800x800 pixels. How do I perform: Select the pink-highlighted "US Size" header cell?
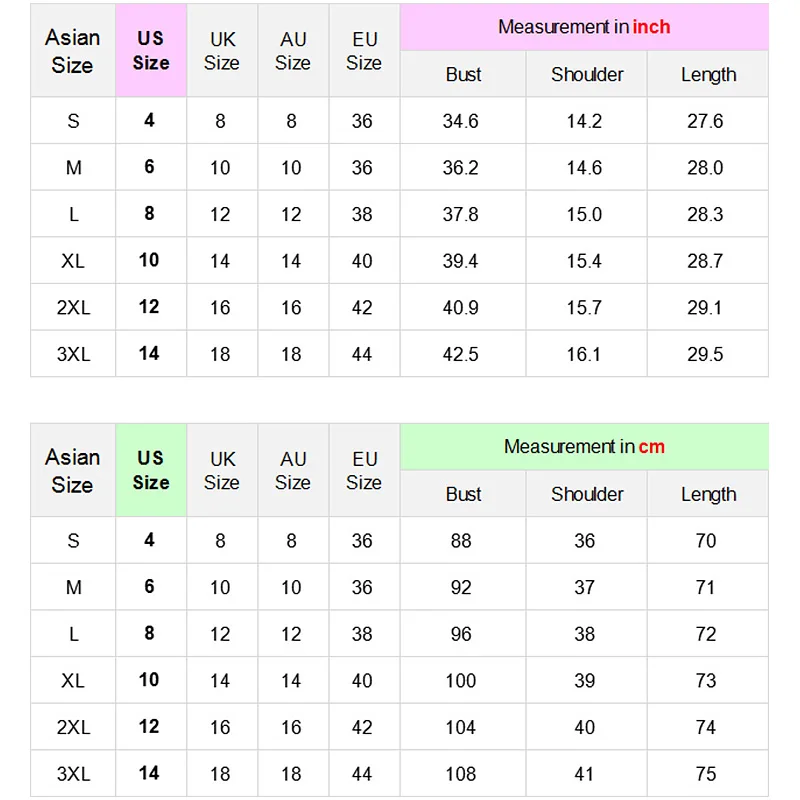click(151, 50)
